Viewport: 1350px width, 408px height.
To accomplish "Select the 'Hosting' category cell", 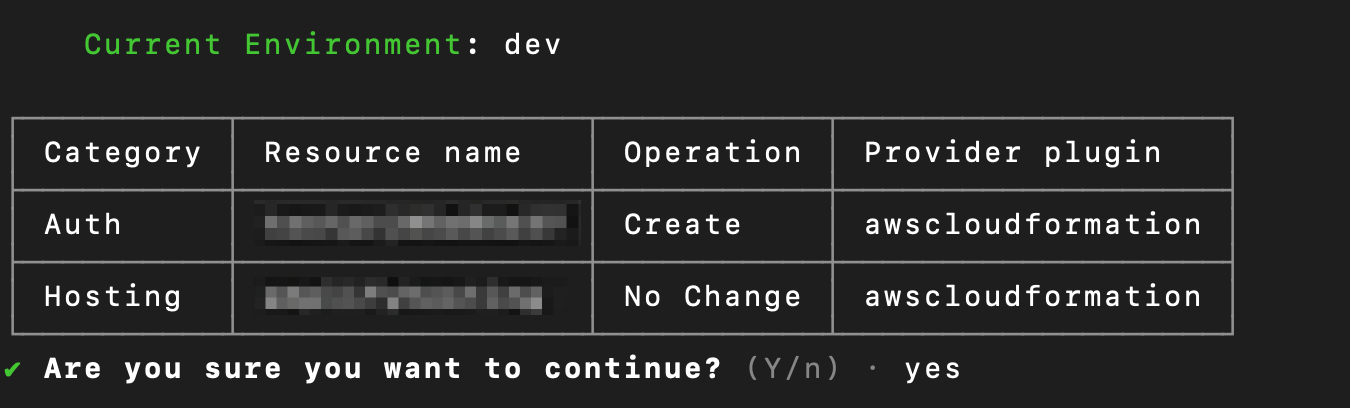I will click(113, 297).
